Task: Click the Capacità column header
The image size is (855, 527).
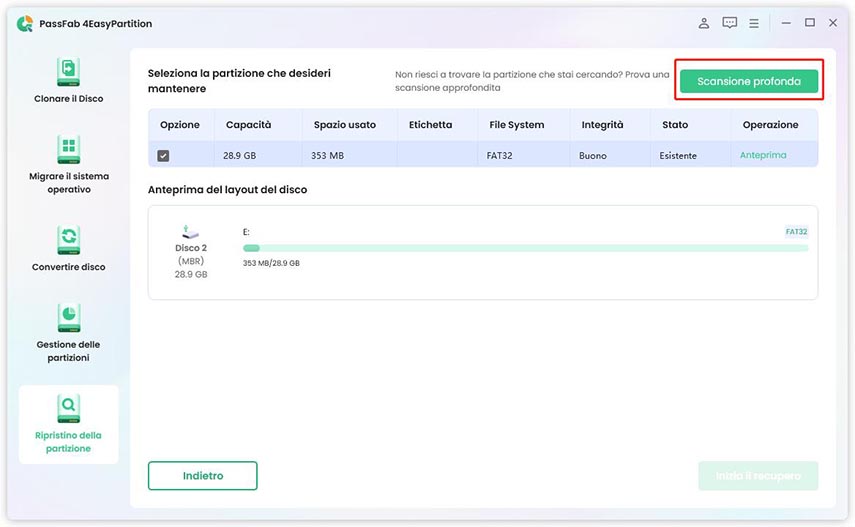Action: [x=249, y=125]
